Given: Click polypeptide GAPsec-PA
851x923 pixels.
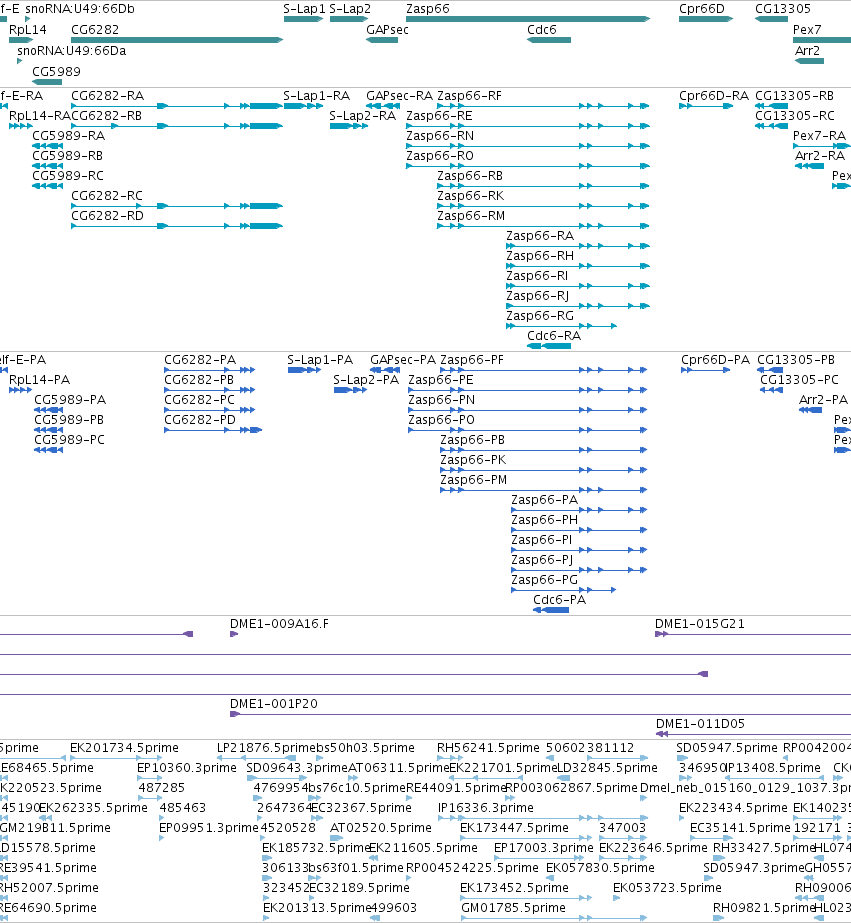Looking at the screenshot, I should [x=385, y=370].
